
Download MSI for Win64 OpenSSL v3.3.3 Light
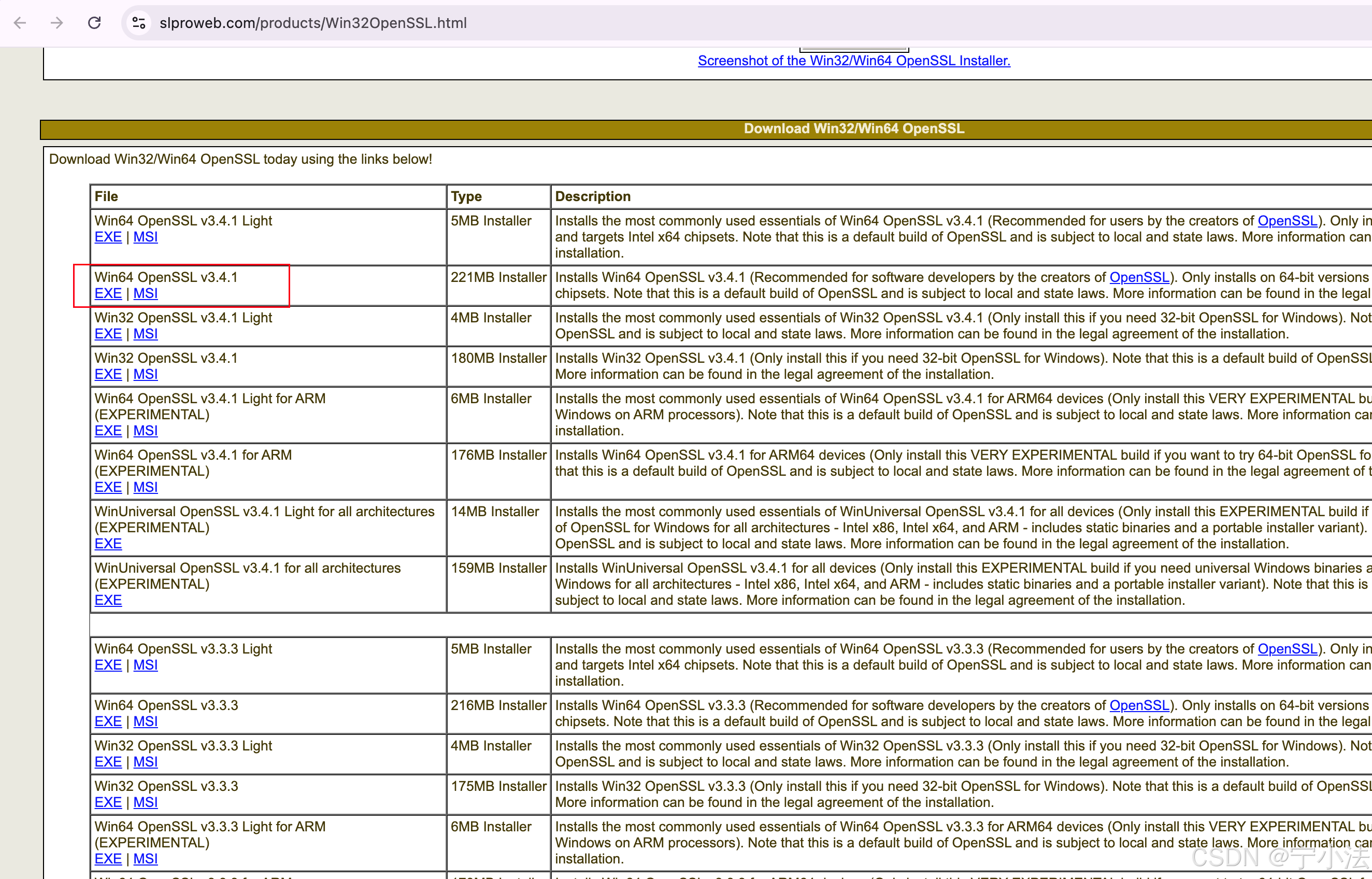coord(146,665)
